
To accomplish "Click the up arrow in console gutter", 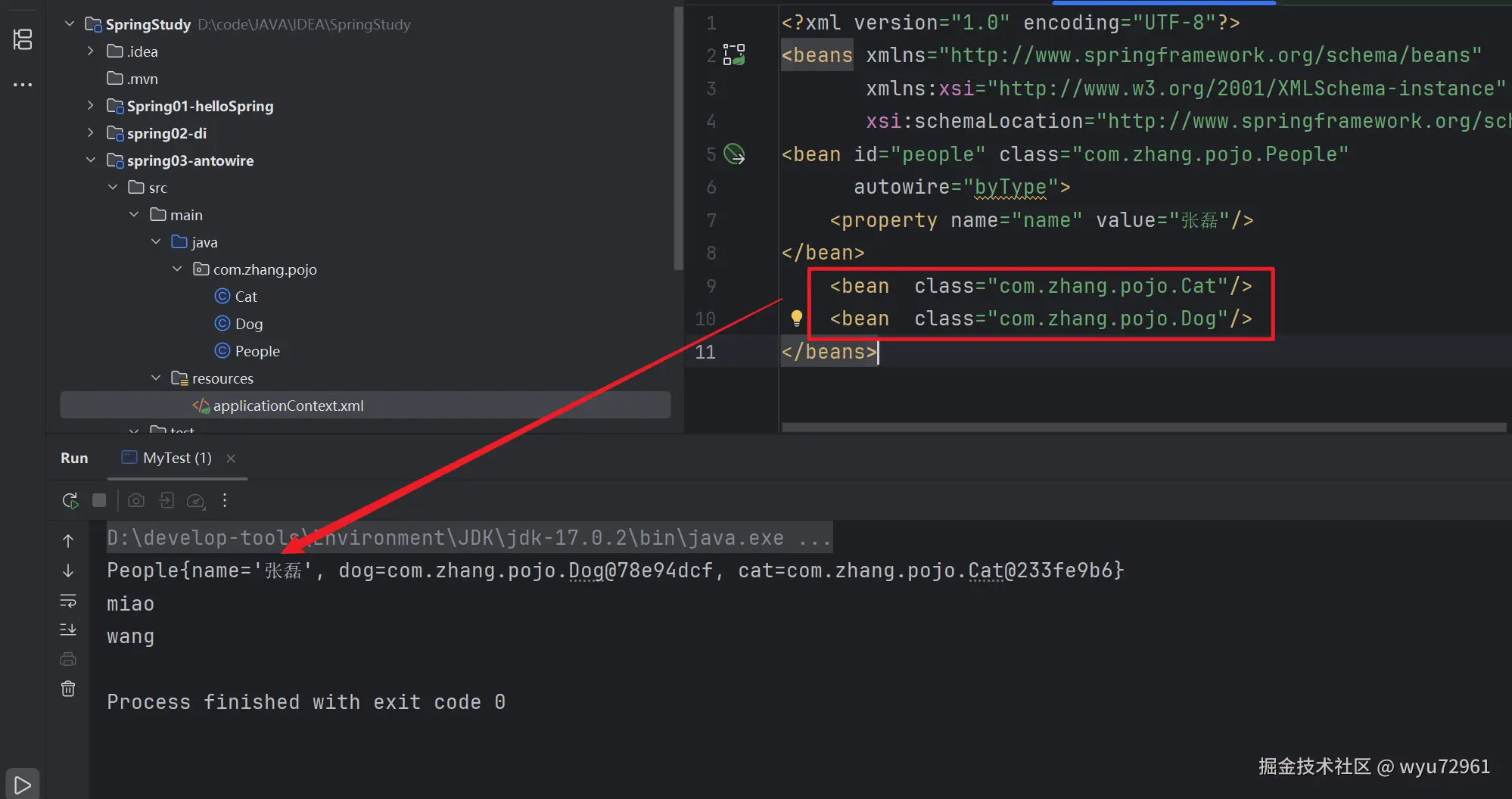I will point(68,541).
